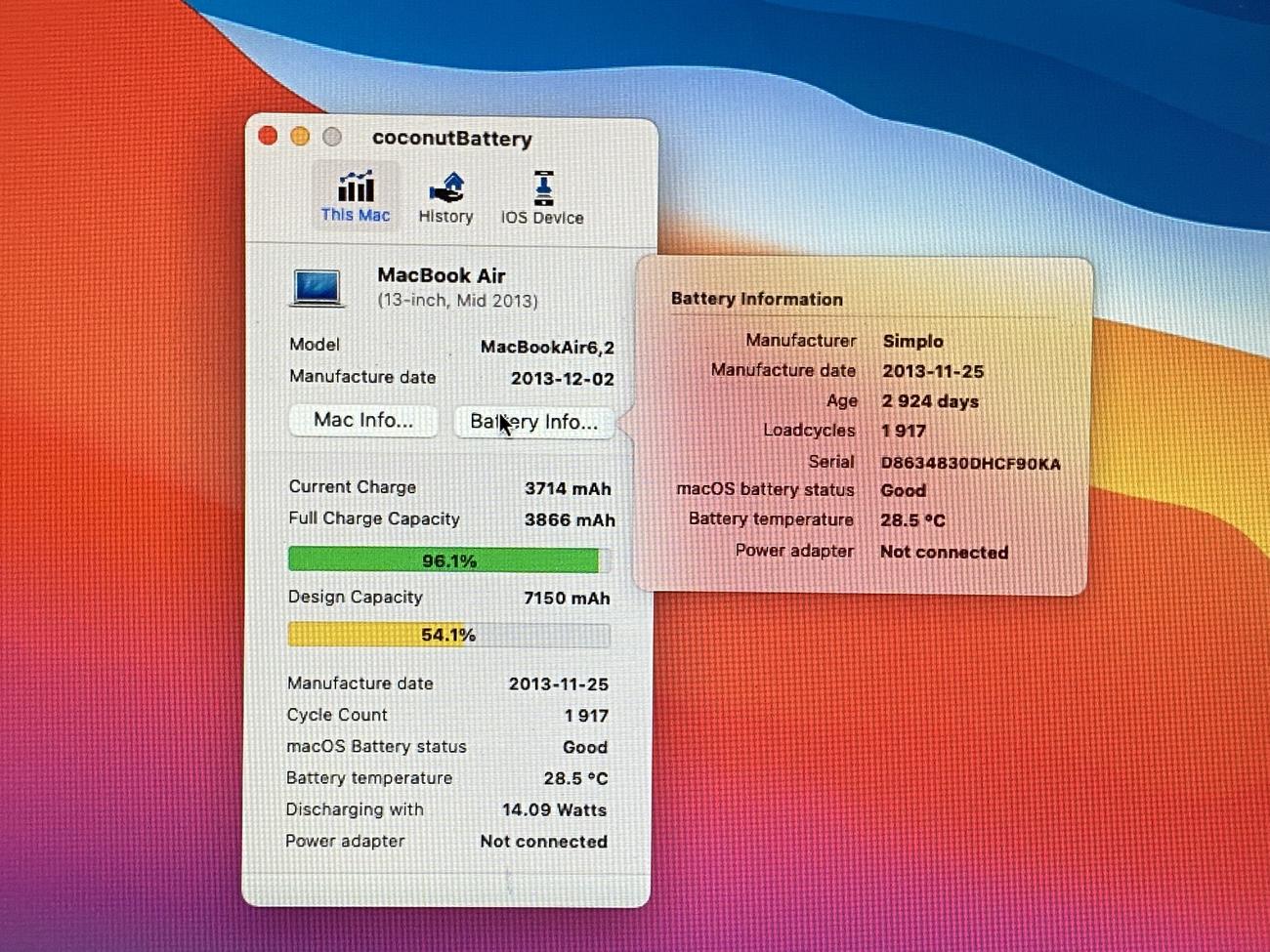The width and height of the screenshot is (1270, 952).
Task: Select the This Mac toolbar icon
Action: [356, 196]
